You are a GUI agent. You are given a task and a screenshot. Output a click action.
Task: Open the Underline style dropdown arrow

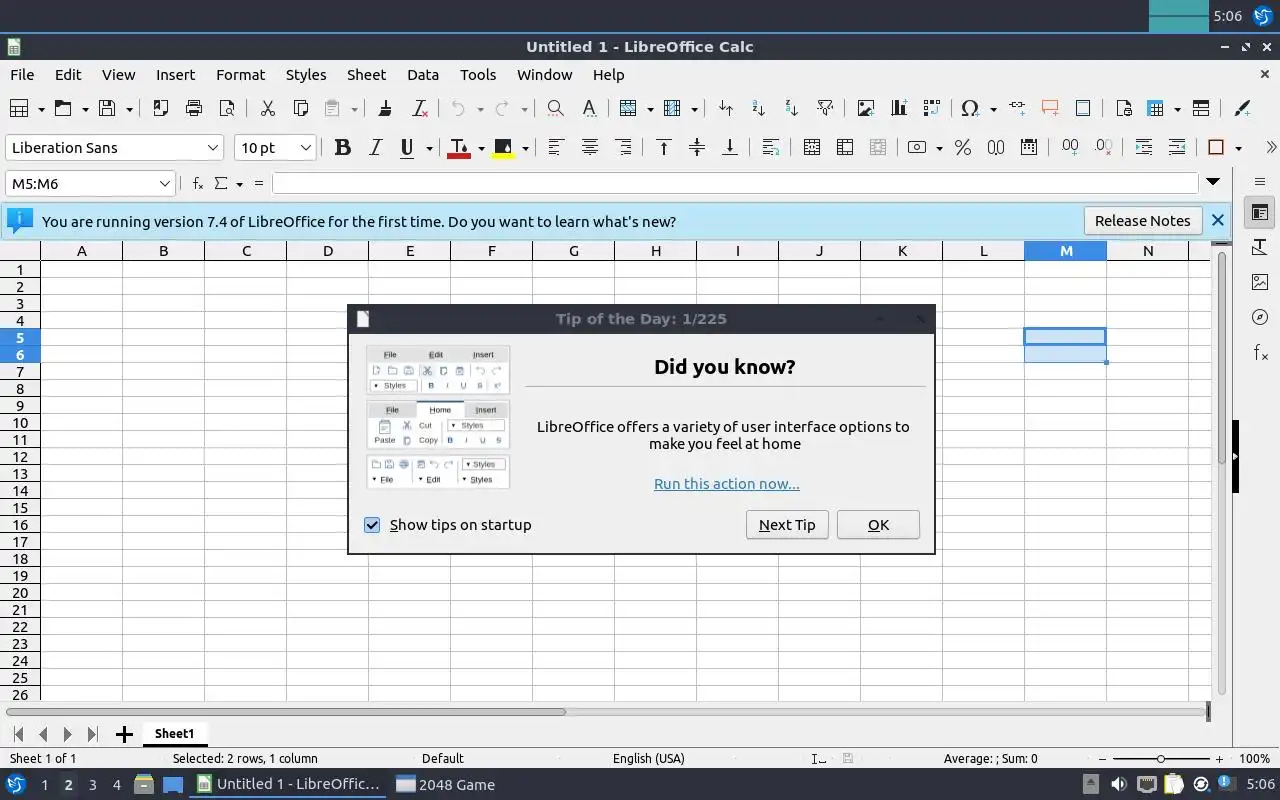[429, 148]
